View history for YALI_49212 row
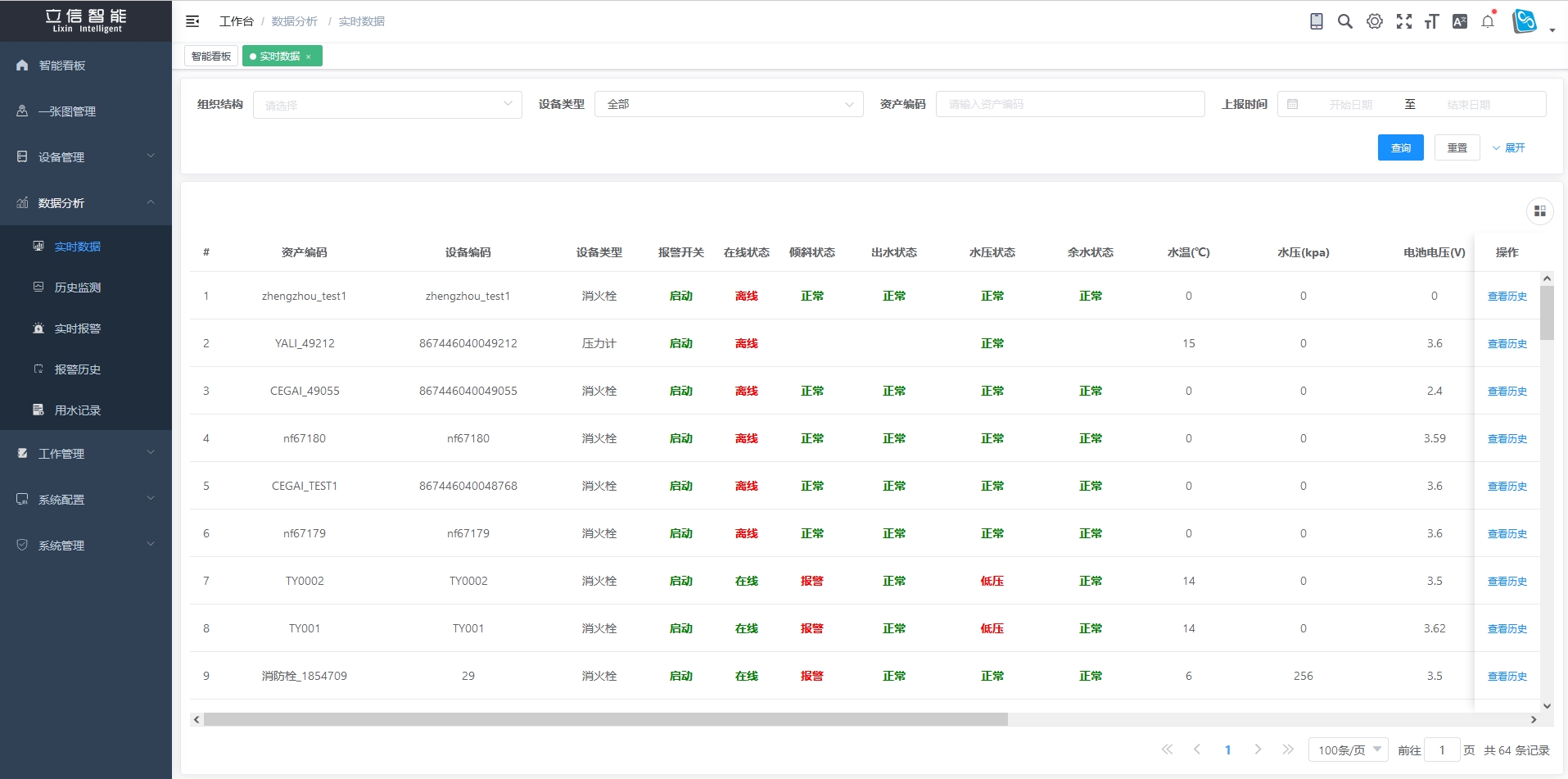 tap(1507, 344)
